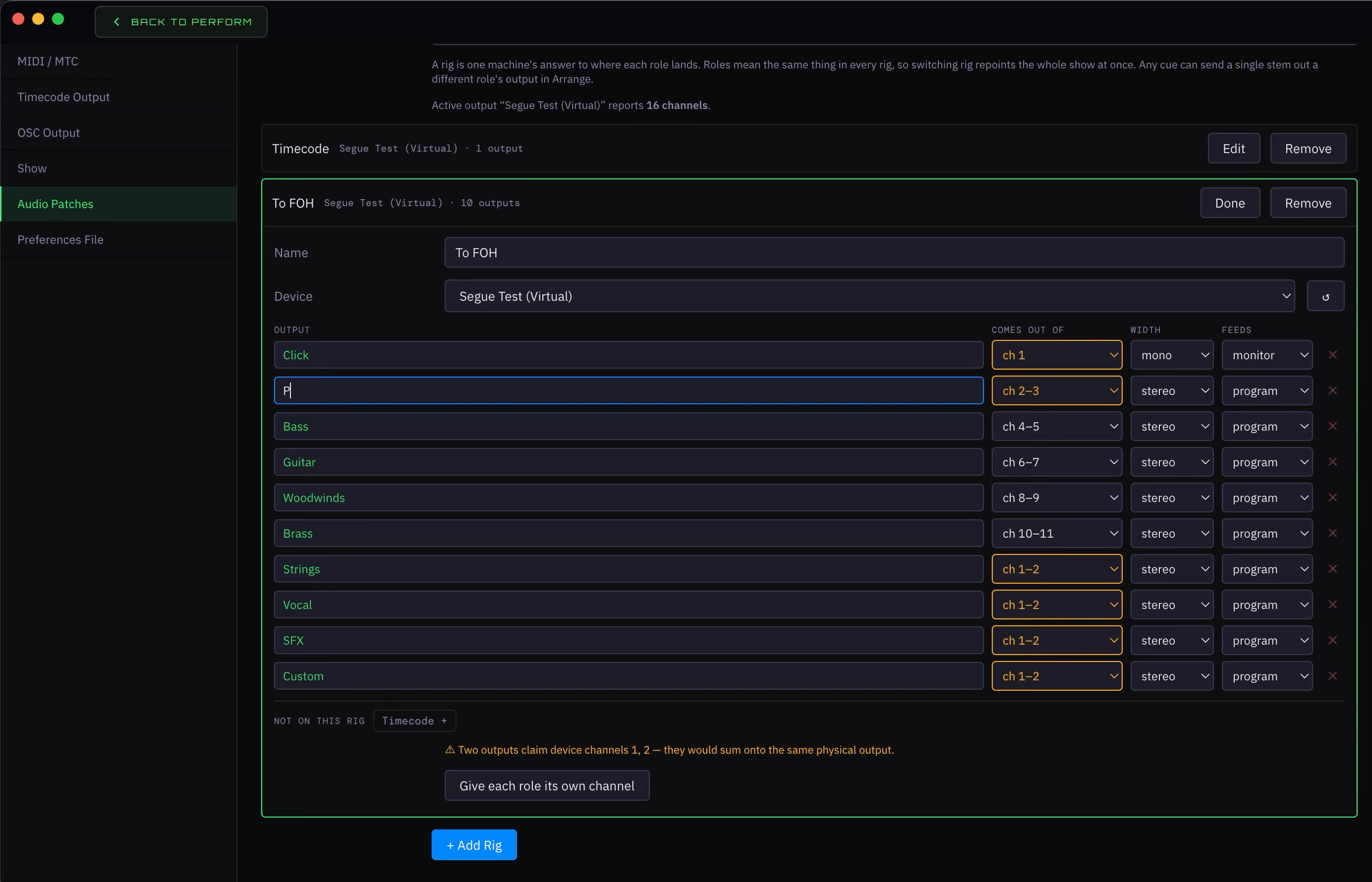Edit the Guitar output name
The width and height of the screenshot is (1372, 882).
[x=629, y=462]
